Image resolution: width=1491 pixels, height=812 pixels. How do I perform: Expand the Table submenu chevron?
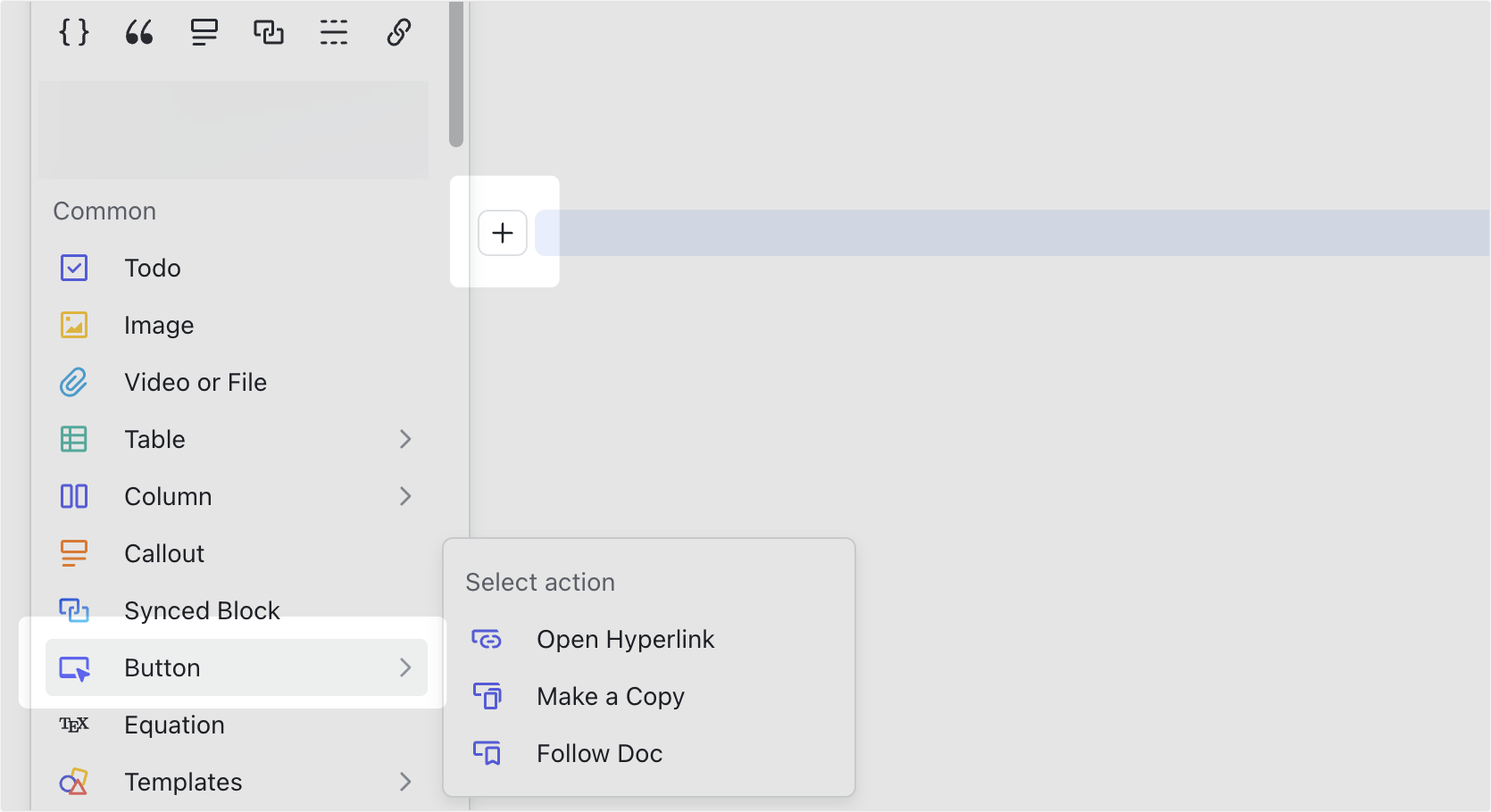(405, 439)
